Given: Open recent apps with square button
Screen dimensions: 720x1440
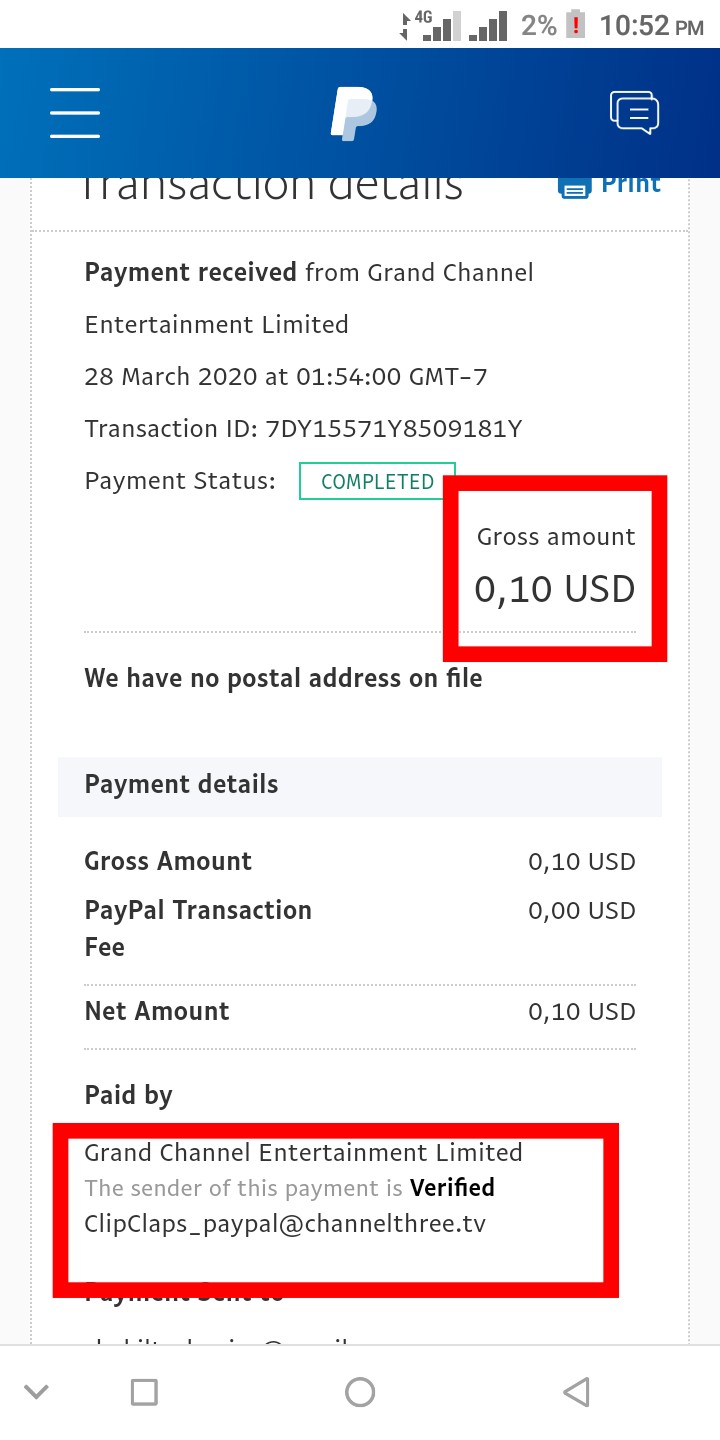Looking at the screenshot, I should [x=145, y=1391].
